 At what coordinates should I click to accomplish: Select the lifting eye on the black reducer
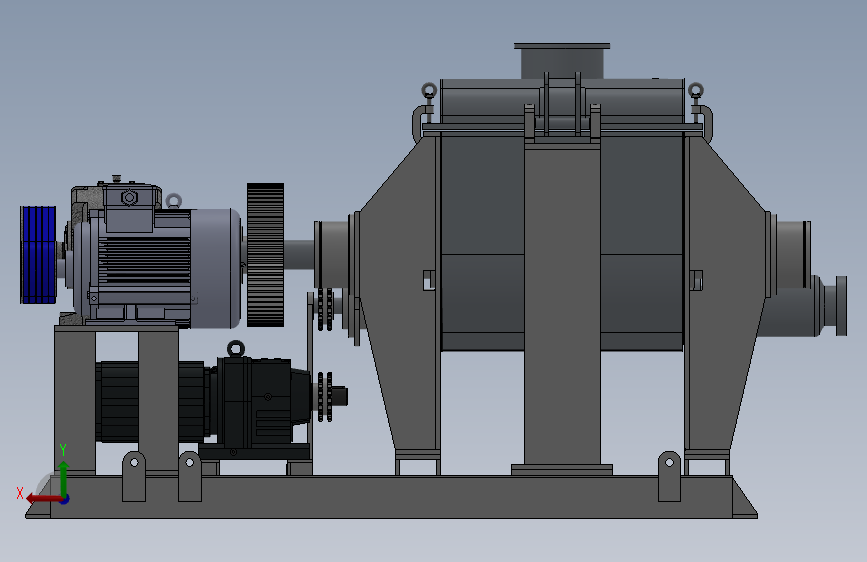coord(236,348)
